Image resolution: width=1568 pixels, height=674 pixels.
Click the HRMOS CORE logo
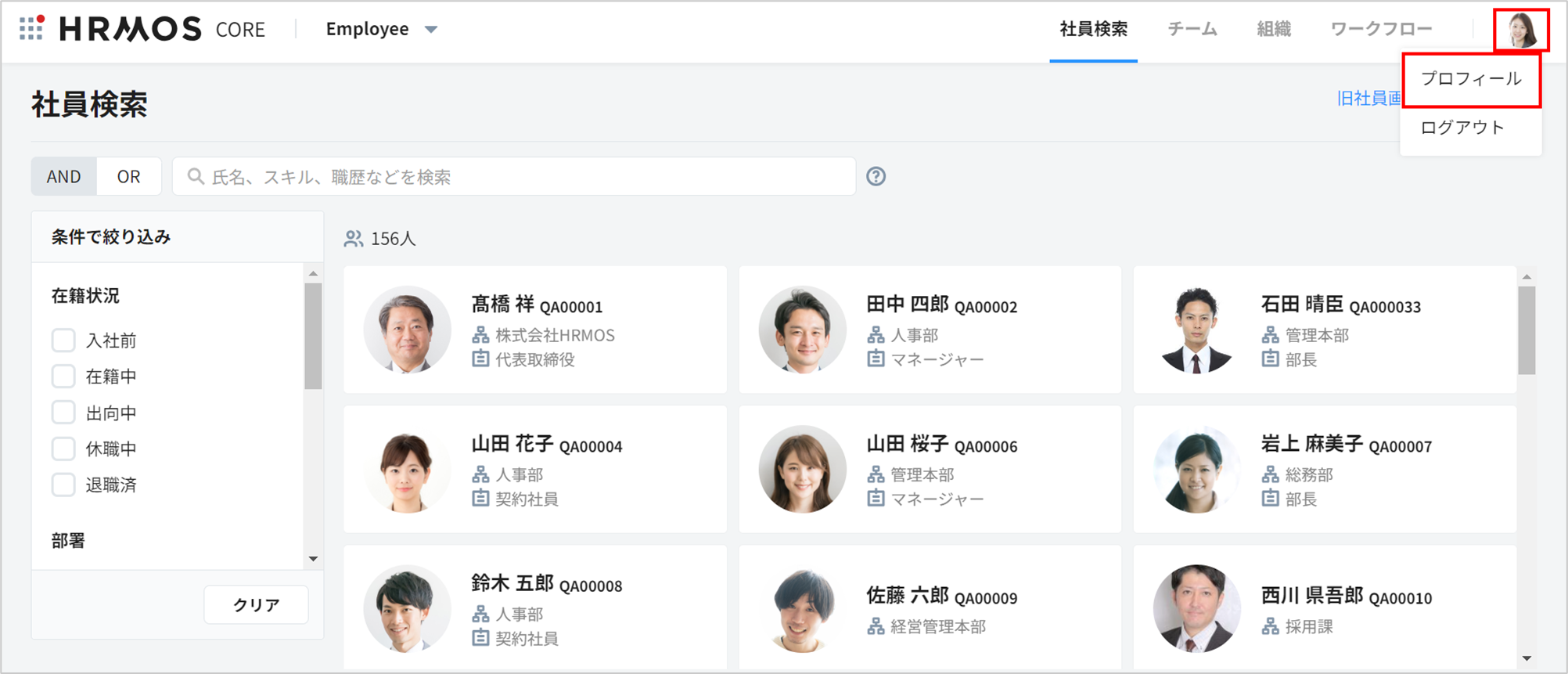point(162,29)
